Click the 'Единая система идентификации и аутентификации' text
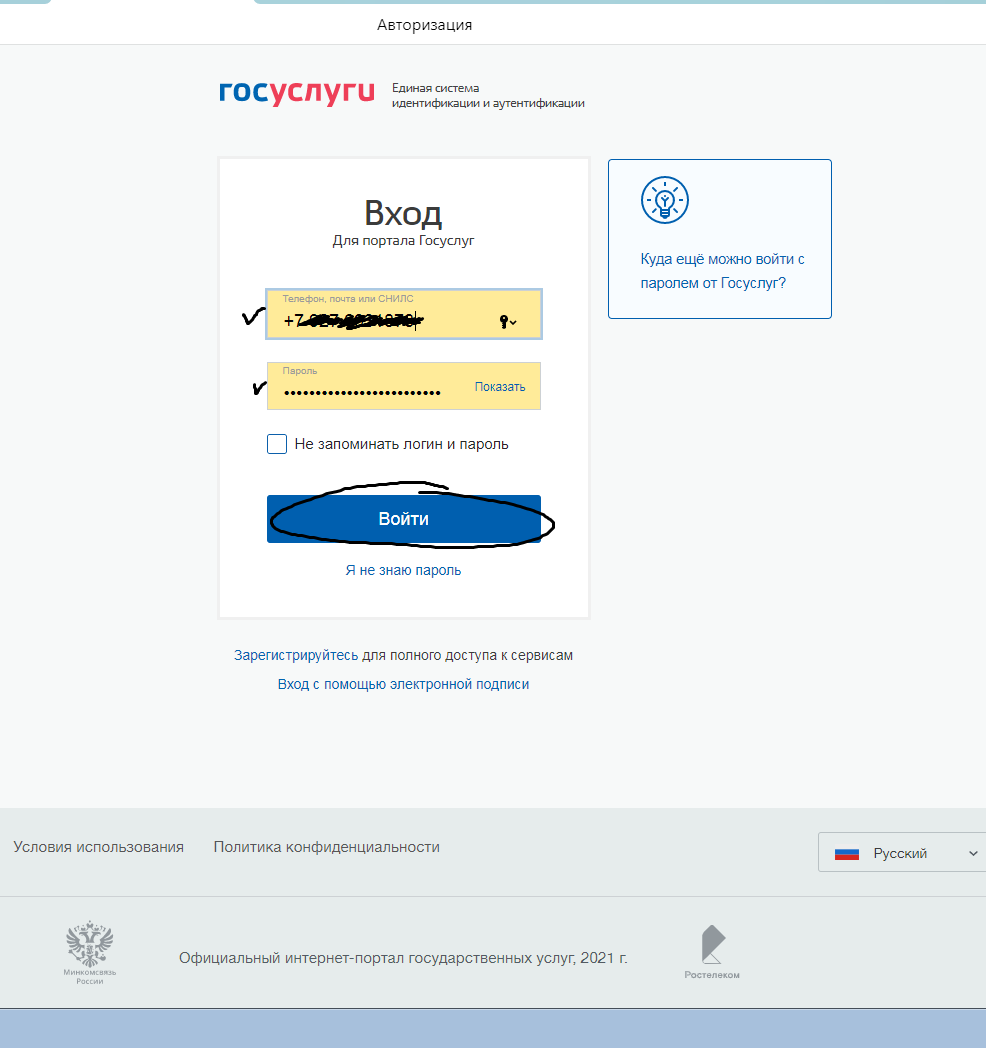 pos(488,96)
